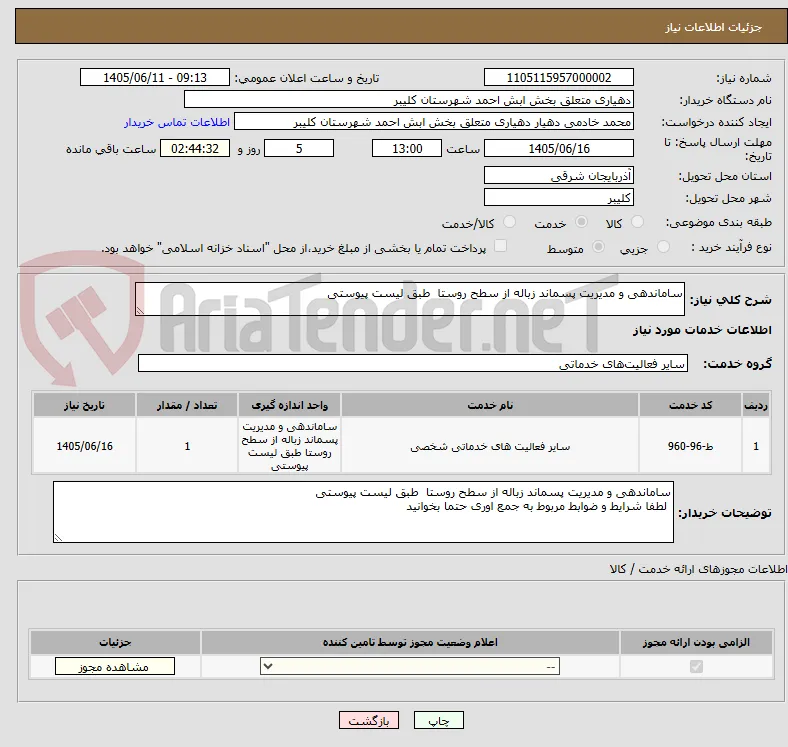
Task: Click the buyer organization name field
Action: [x=409, y=100]
